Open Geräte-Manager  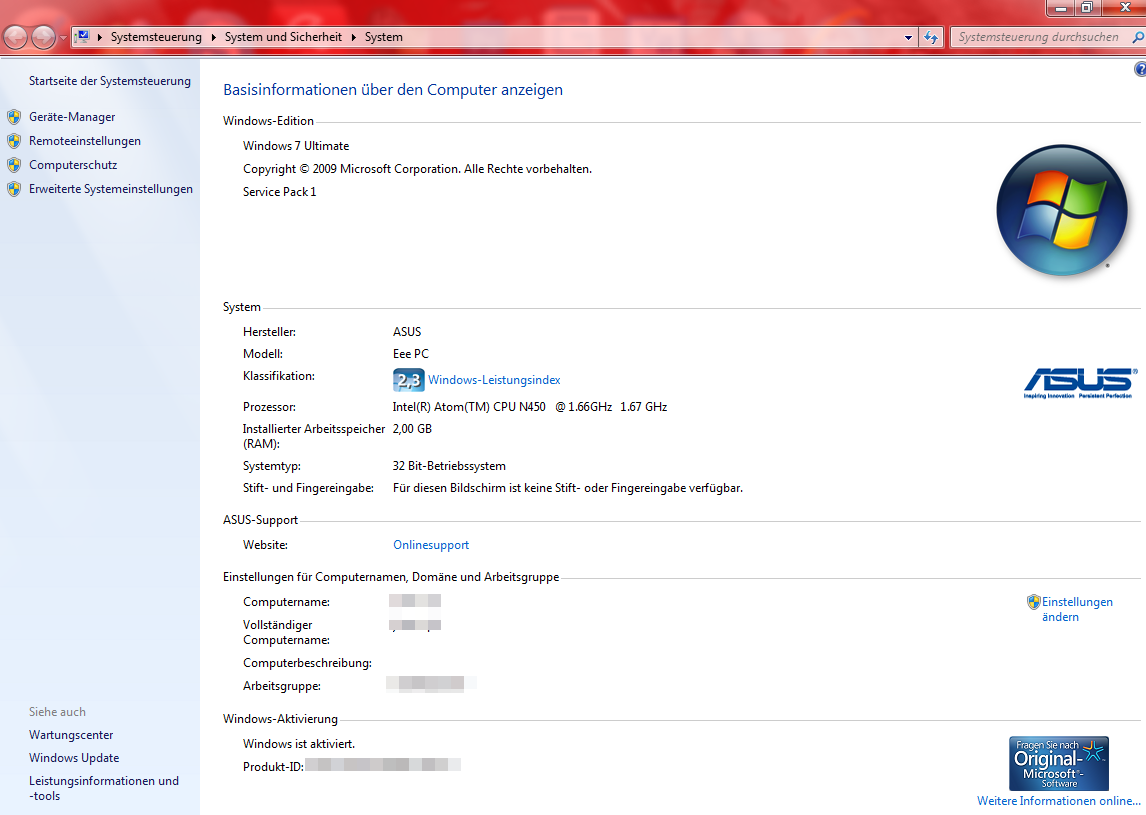pos(72,117)
